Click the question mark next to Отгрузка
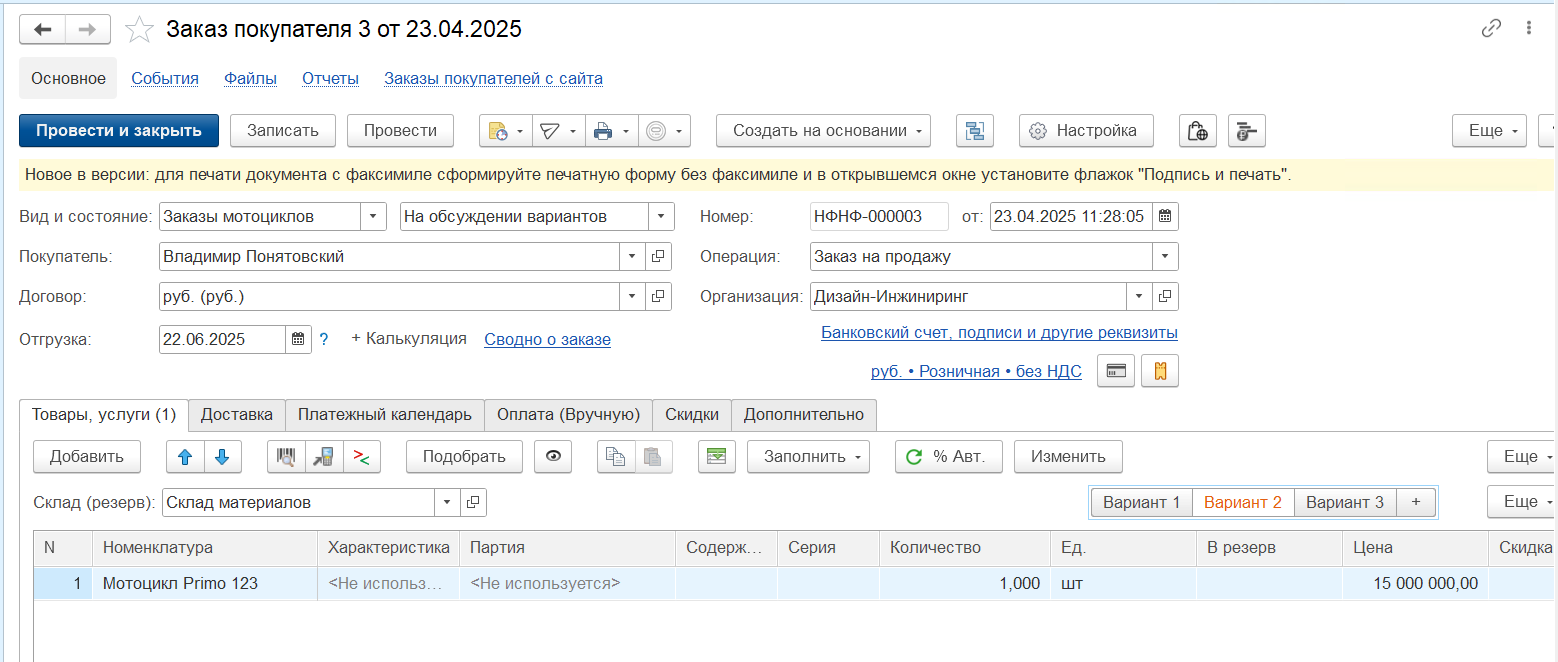 tap(324, 340)
